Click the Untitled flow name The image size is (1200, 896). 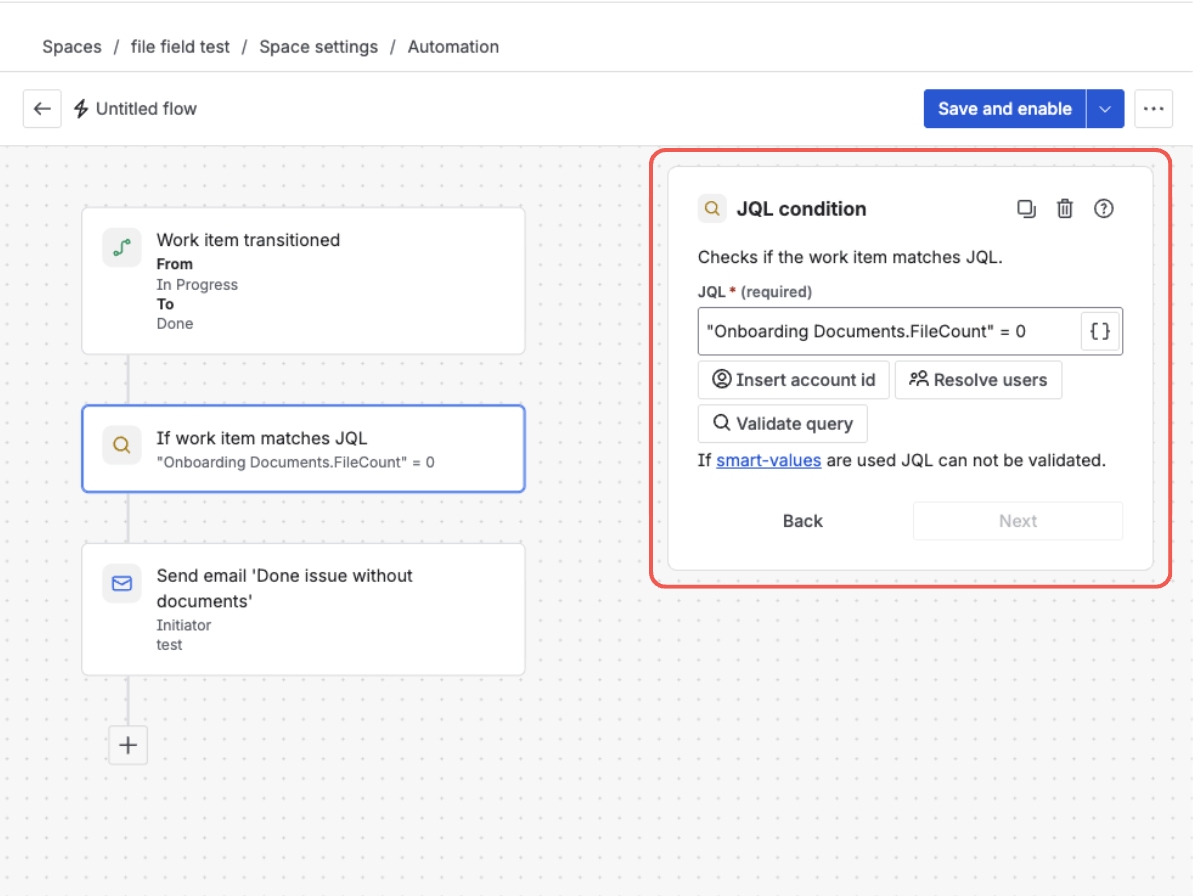(146, 109)
